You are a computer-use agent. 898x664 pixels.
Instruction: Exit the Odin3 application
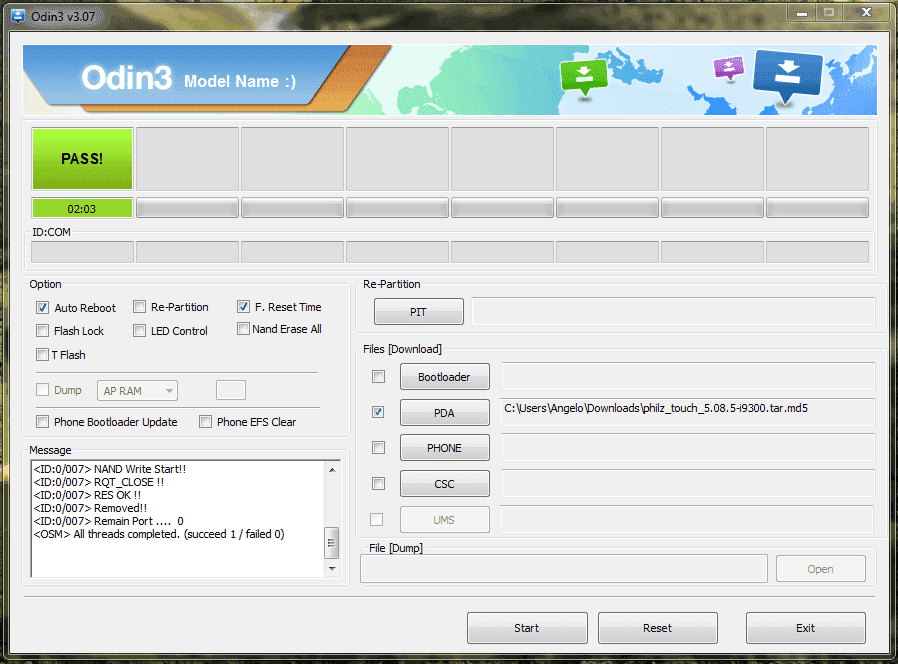[805, 628]
